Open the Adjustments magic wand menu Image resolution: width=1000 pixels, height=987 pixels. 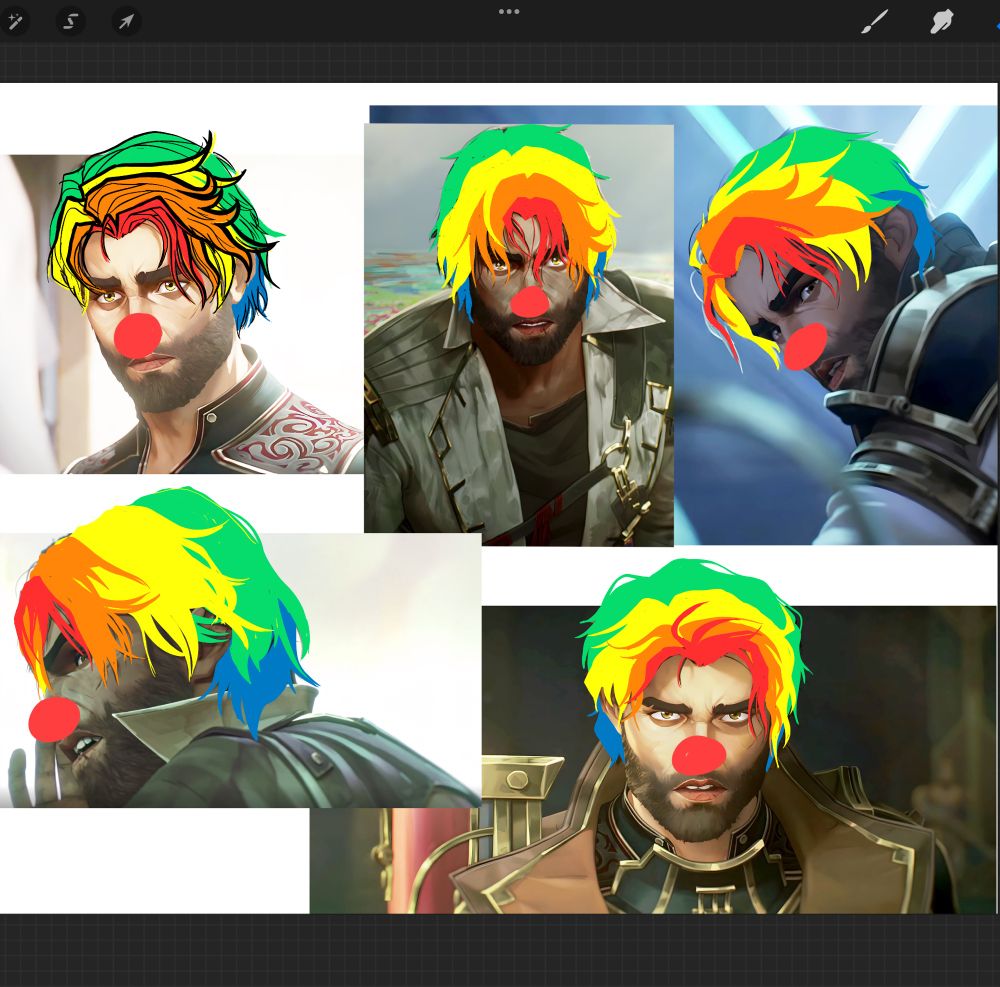pos(14,22)
